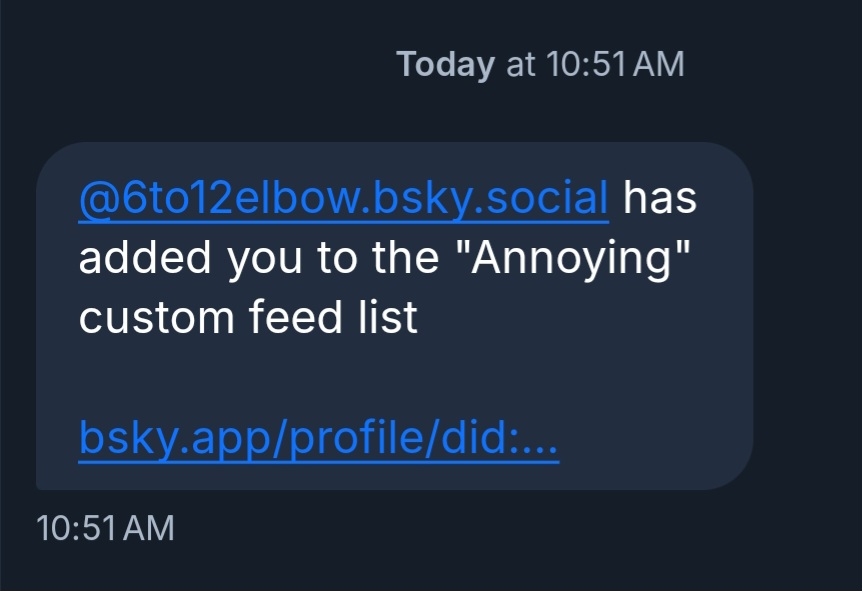Click the "Today at 10:51 AM" date header
The height and width of the screenshot is (591, 862).
[x=540, y=64]
